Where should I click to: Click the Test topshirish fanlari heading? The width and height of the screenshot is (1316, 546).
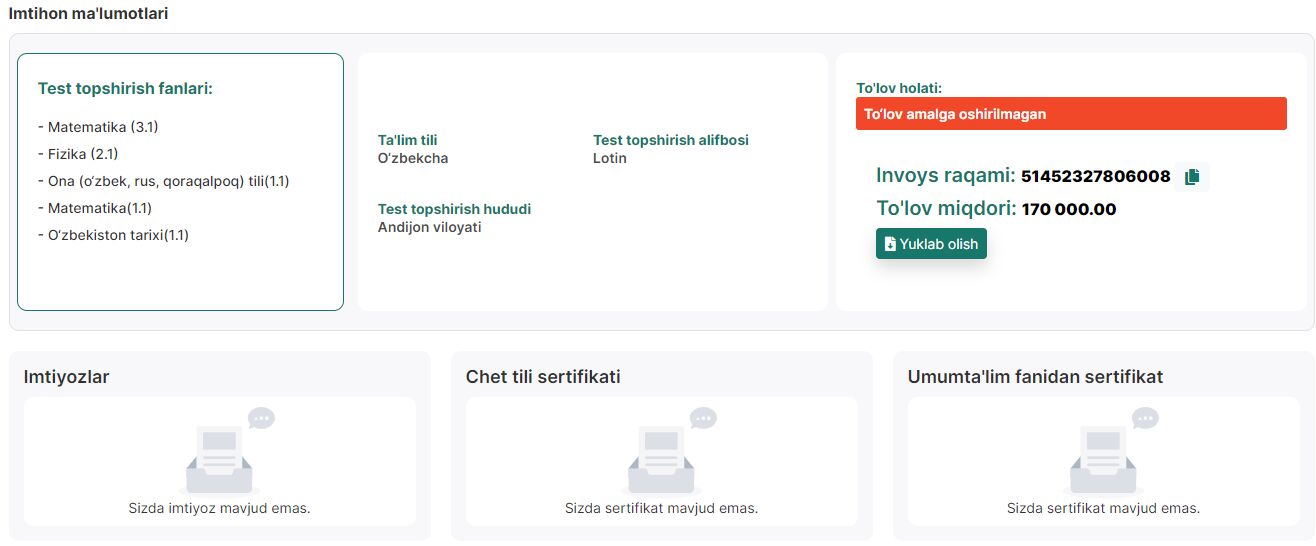coord(125,88)
